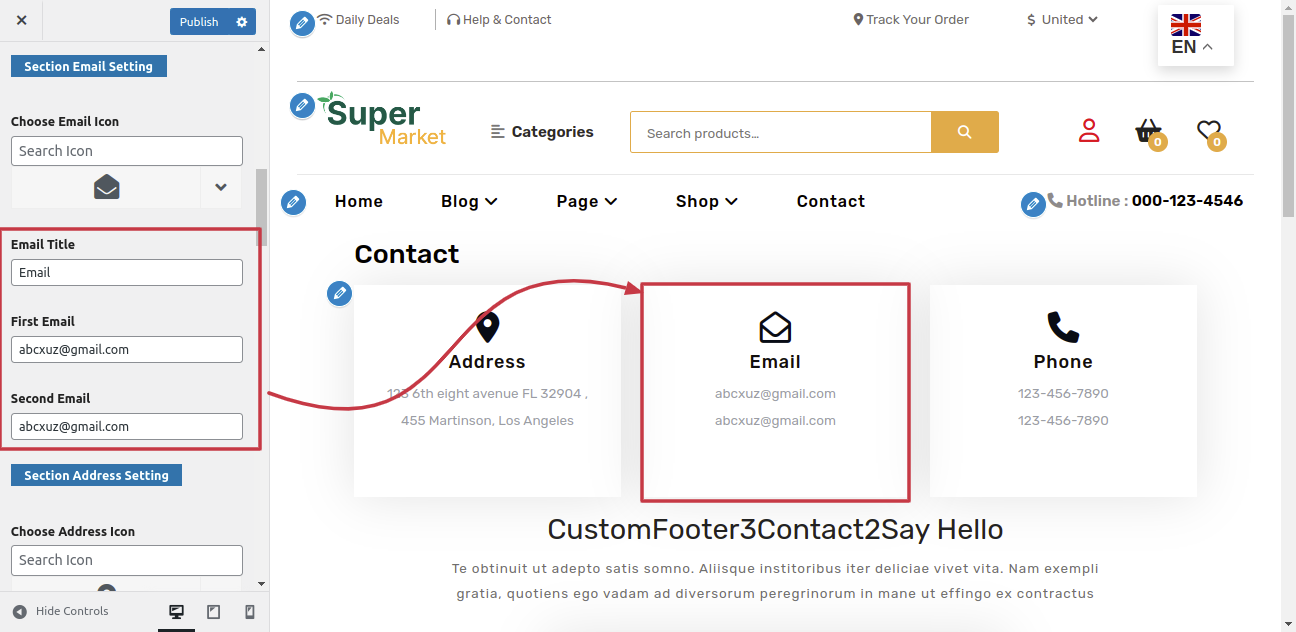Click the search magnifier button
Image resolution: width=1296 pixels, height=632 pixels.
click(964, 132)
